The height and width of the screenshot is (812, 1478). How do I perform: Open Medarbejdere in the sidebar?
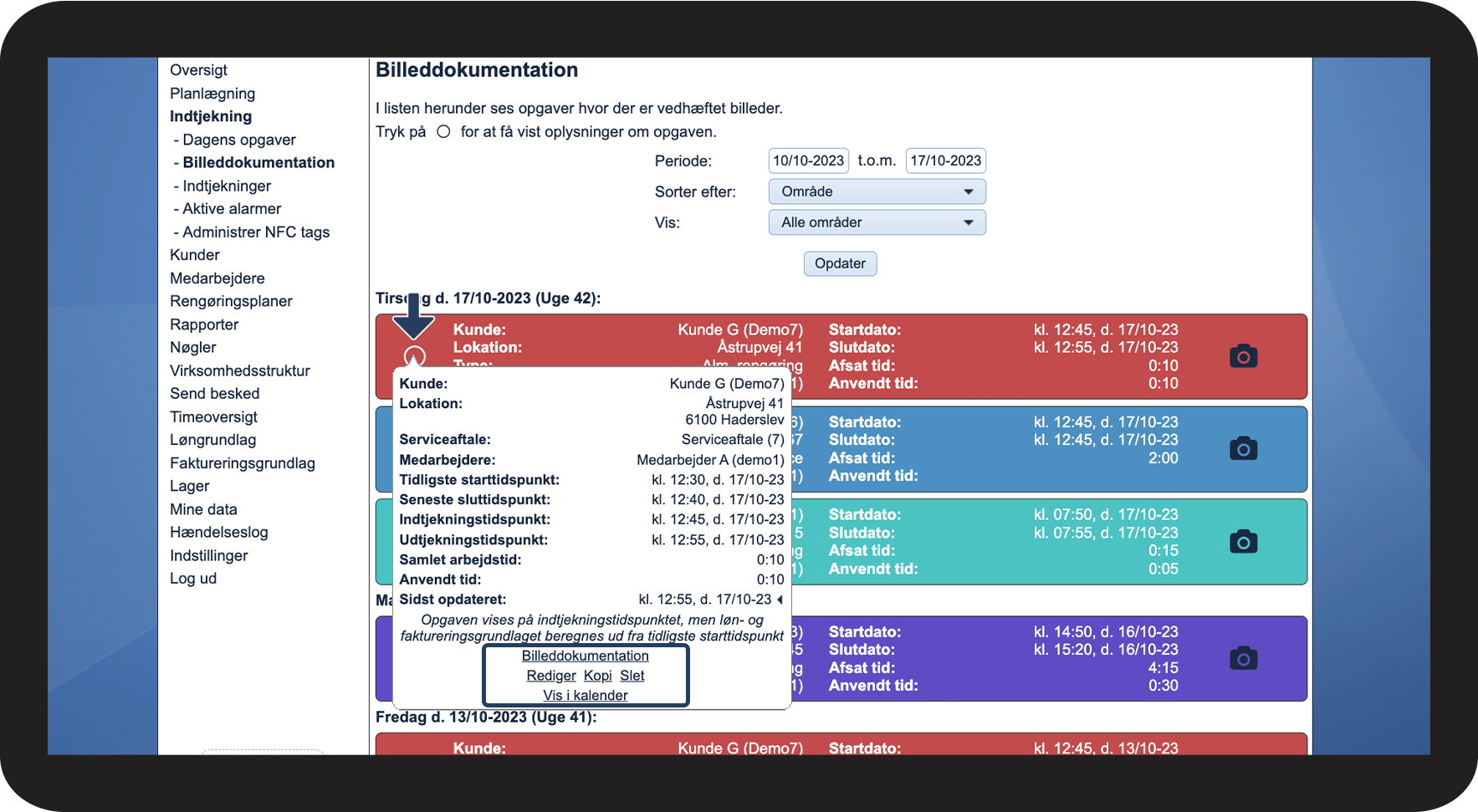[217, 278]
